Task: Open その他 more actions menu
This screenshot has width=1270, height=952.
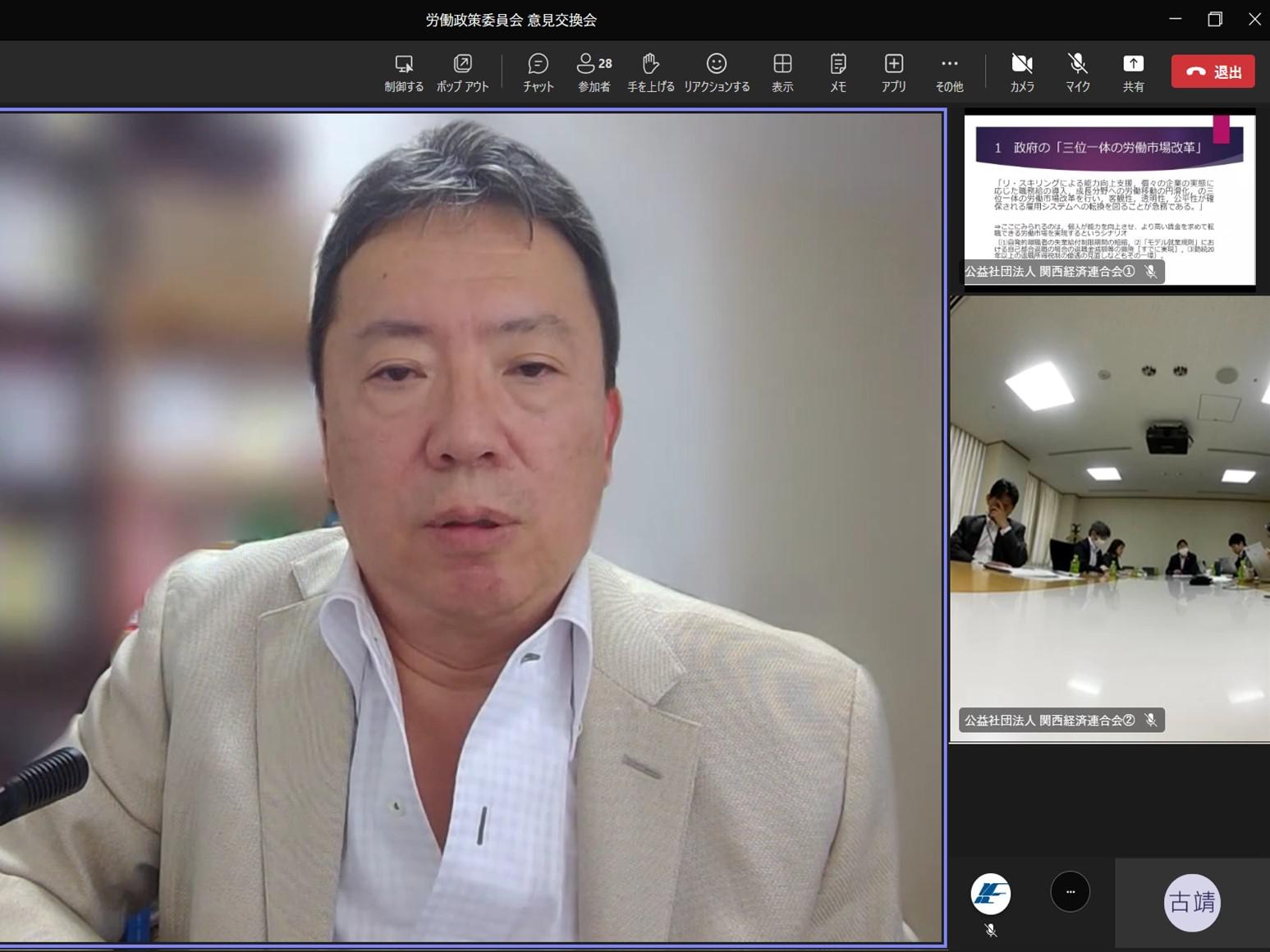Action: click(949, 72)
